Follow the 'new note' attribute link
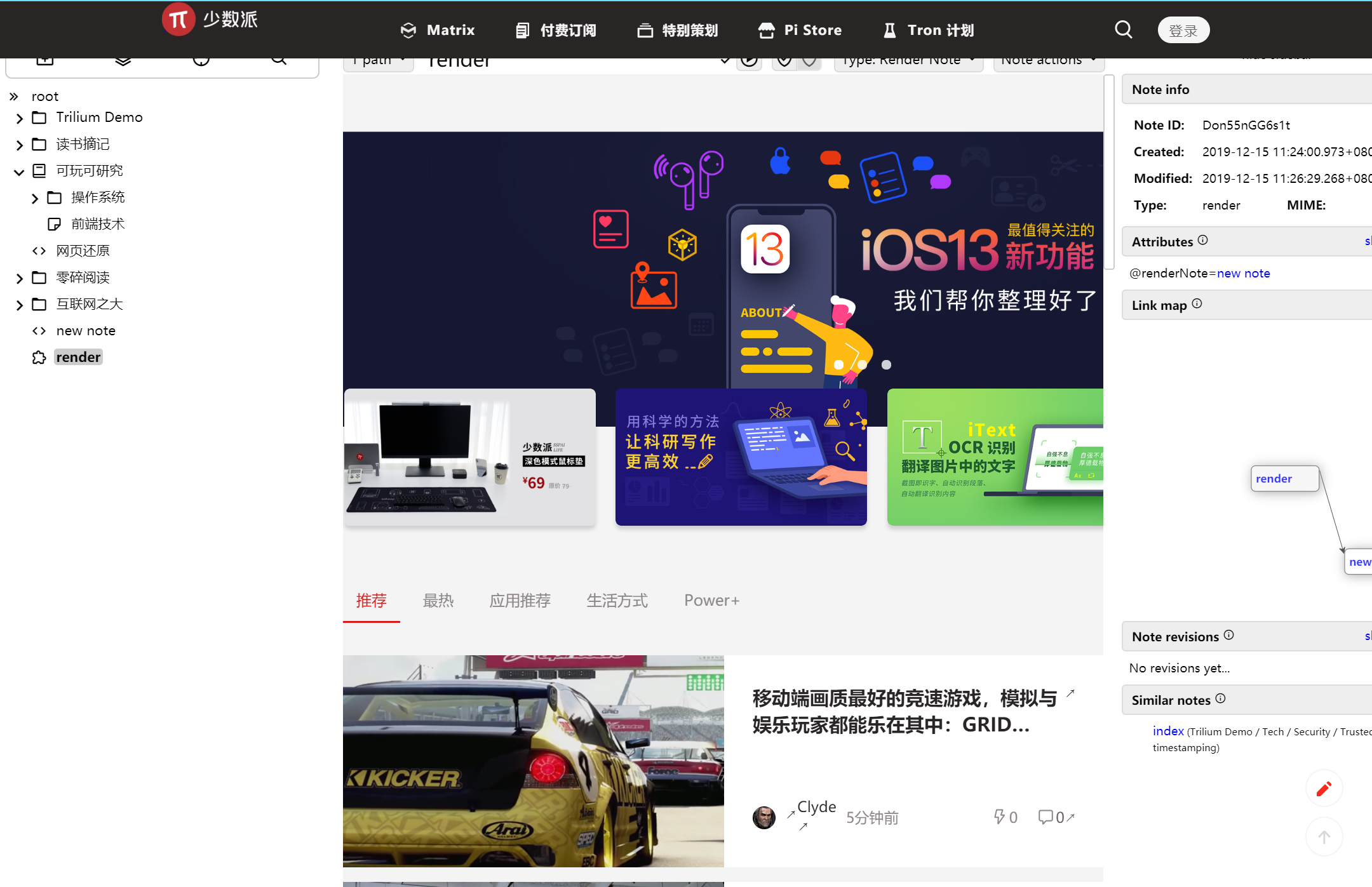 [1243, 273]
